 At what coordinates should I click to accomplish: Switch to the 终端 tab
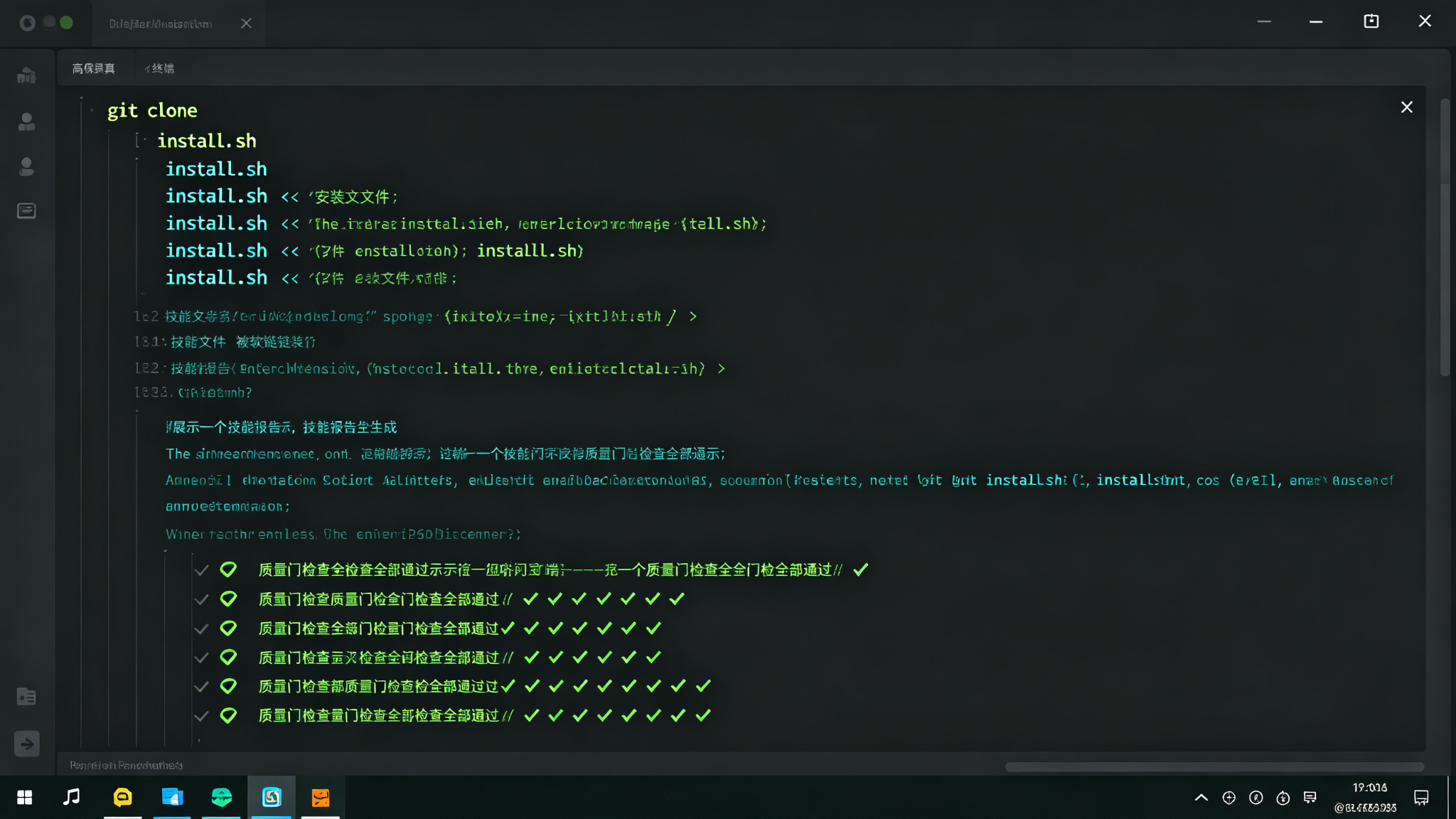point(161,68)
